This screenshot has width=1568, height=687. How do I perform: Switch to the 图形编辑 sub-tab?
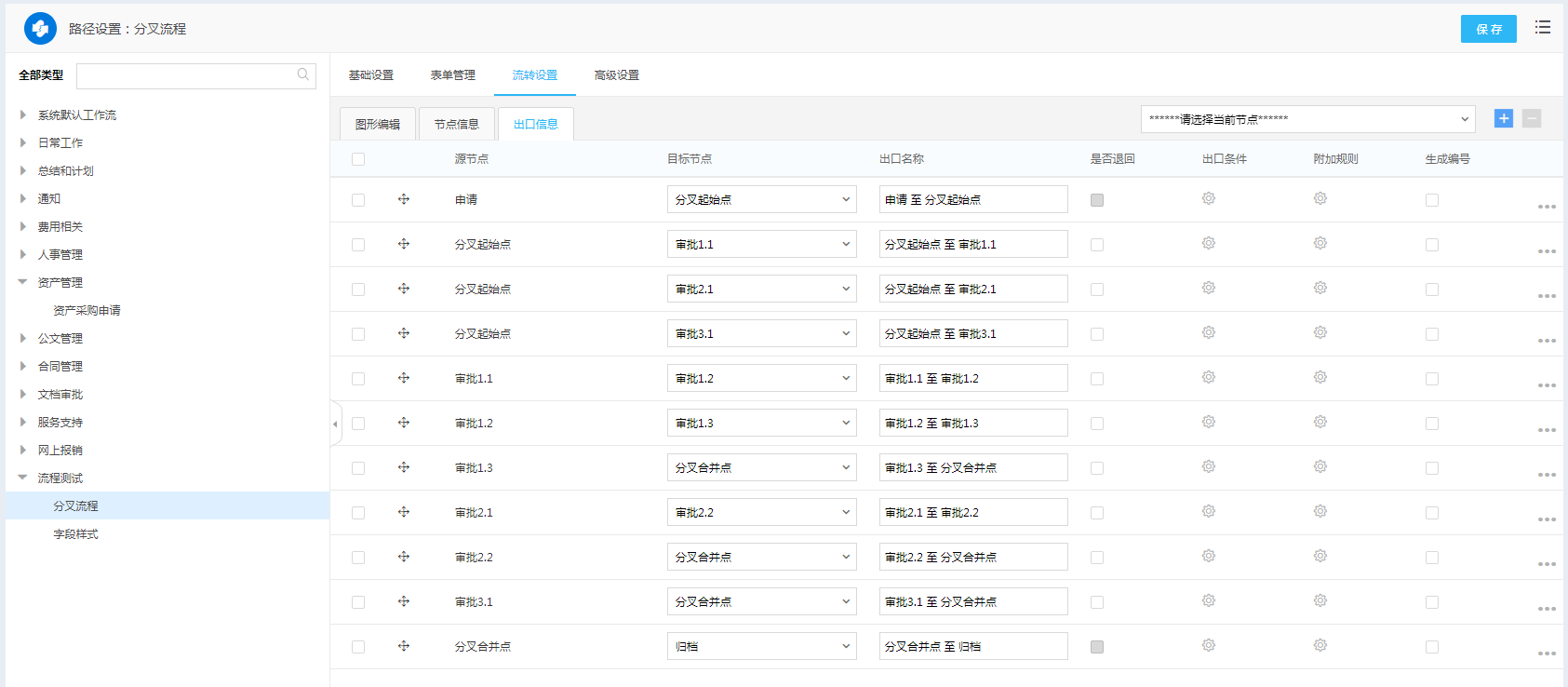tap(377, 124)
